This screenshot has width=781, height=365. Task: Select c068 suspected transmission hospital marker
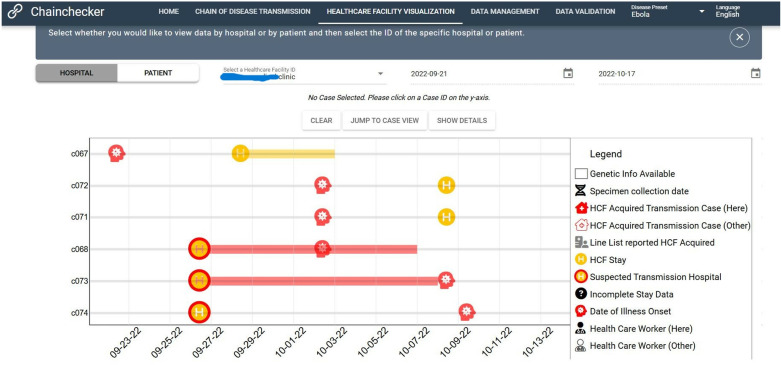point(199,249)
